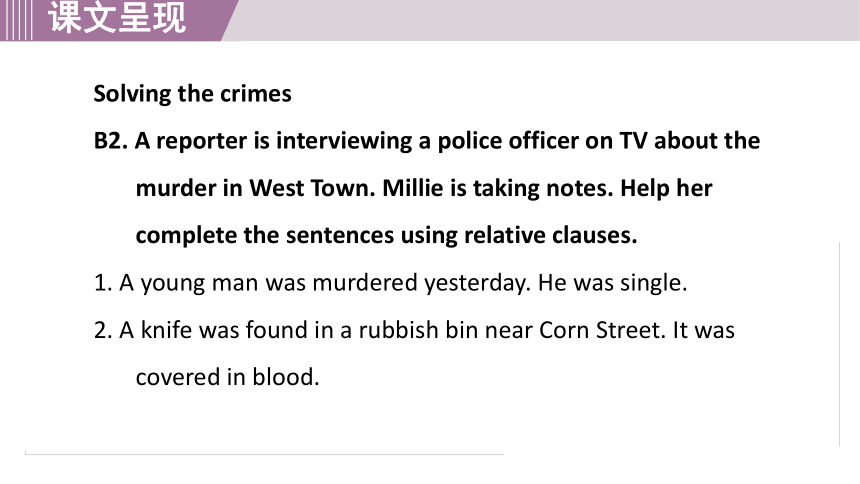Click the words 'Corn Street'
The height and width of the screenshot is (484, 860).
tap(602, 330)
